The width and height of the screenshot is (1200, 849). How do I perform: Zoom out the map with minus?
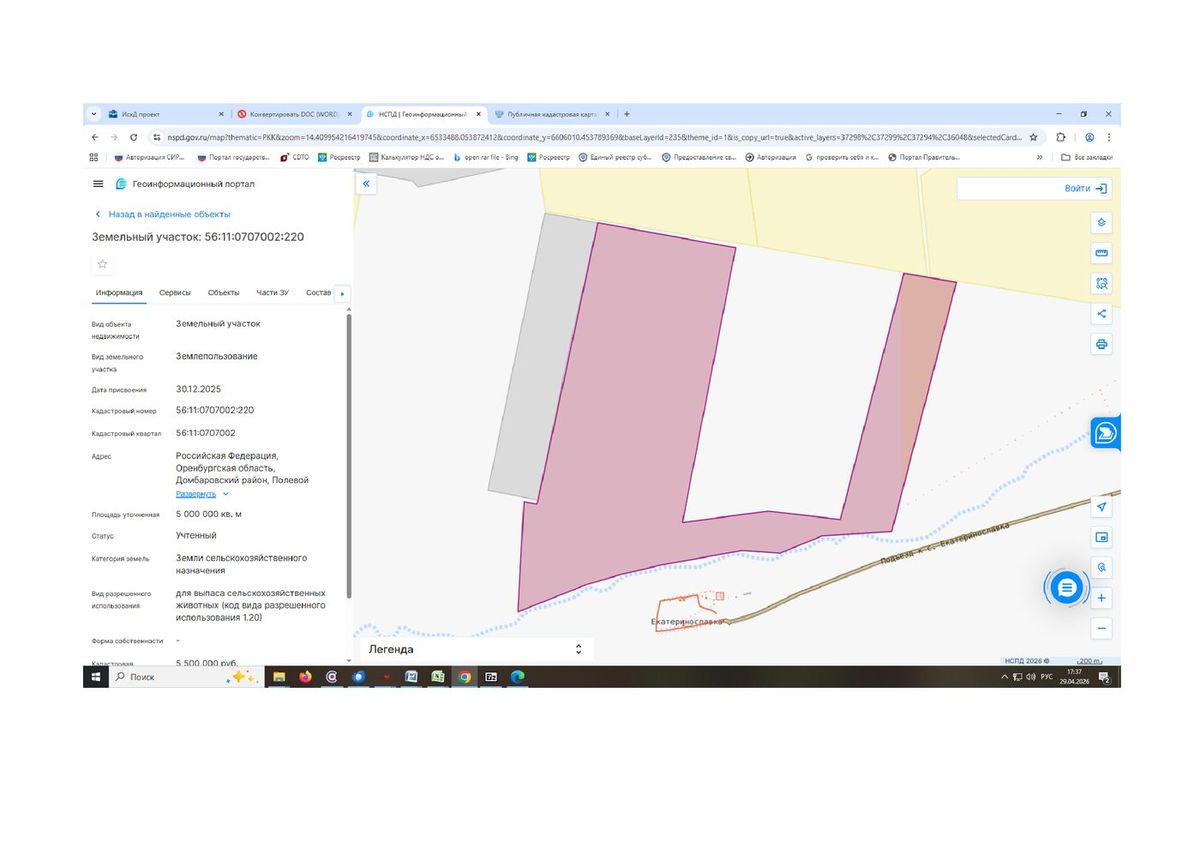click(1101, 628)
